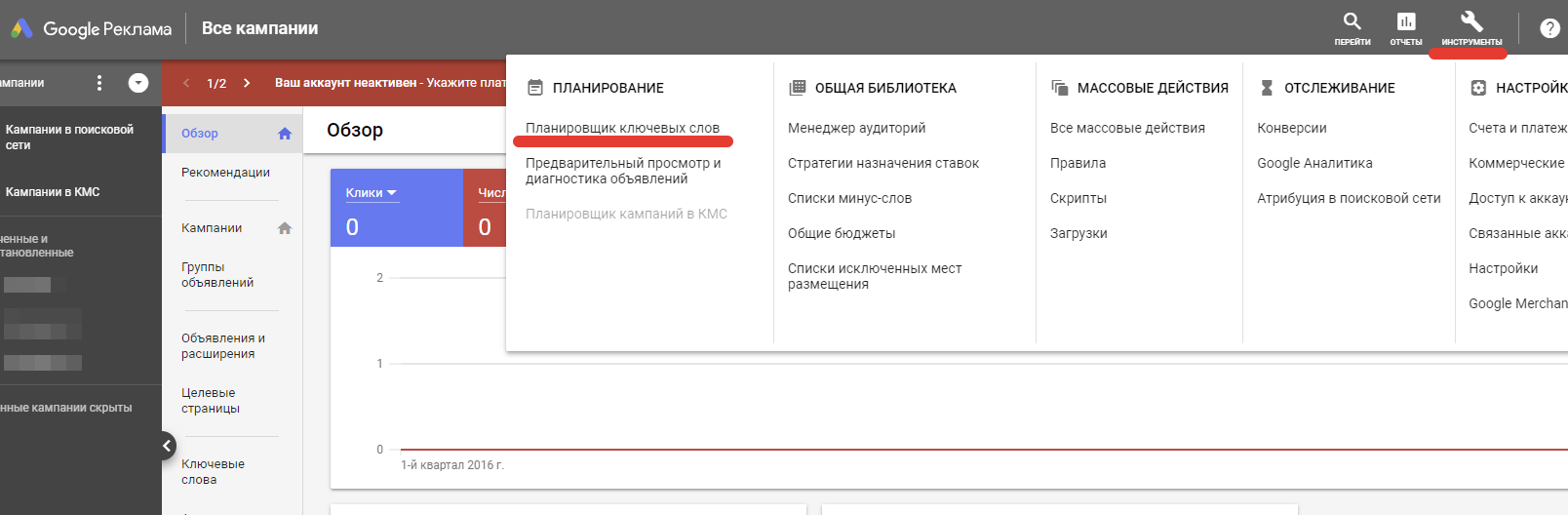
Task: Click the Google Реклама logo
Action: click(92, 28)
